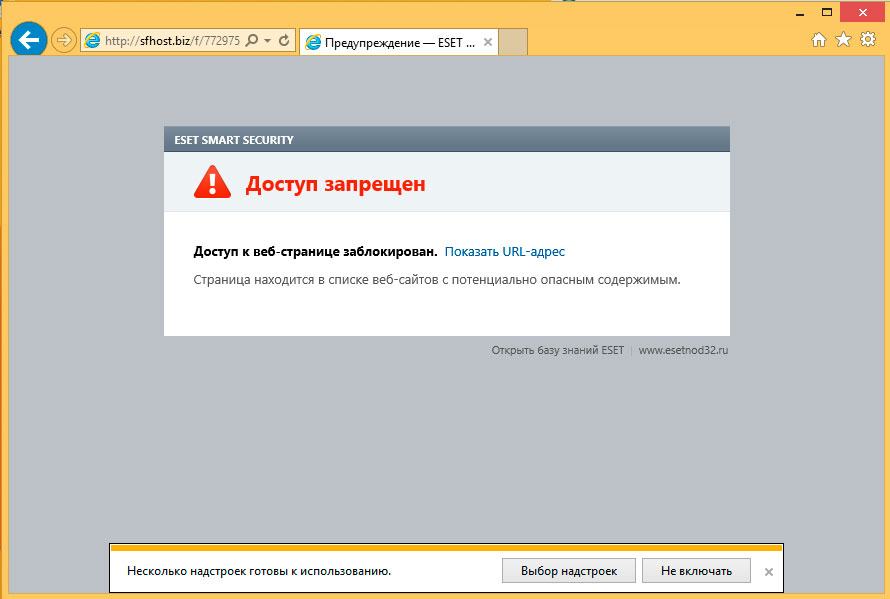Maximize the browser window
This screenshot has width=890, height=599.
[827, 12]
